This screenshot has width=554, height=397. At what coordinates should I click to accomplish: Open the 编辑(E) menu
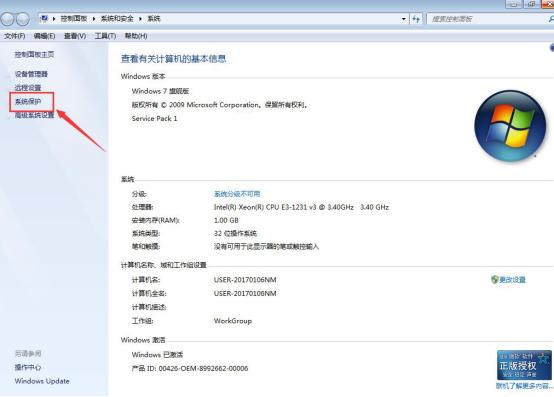(44, 36)
